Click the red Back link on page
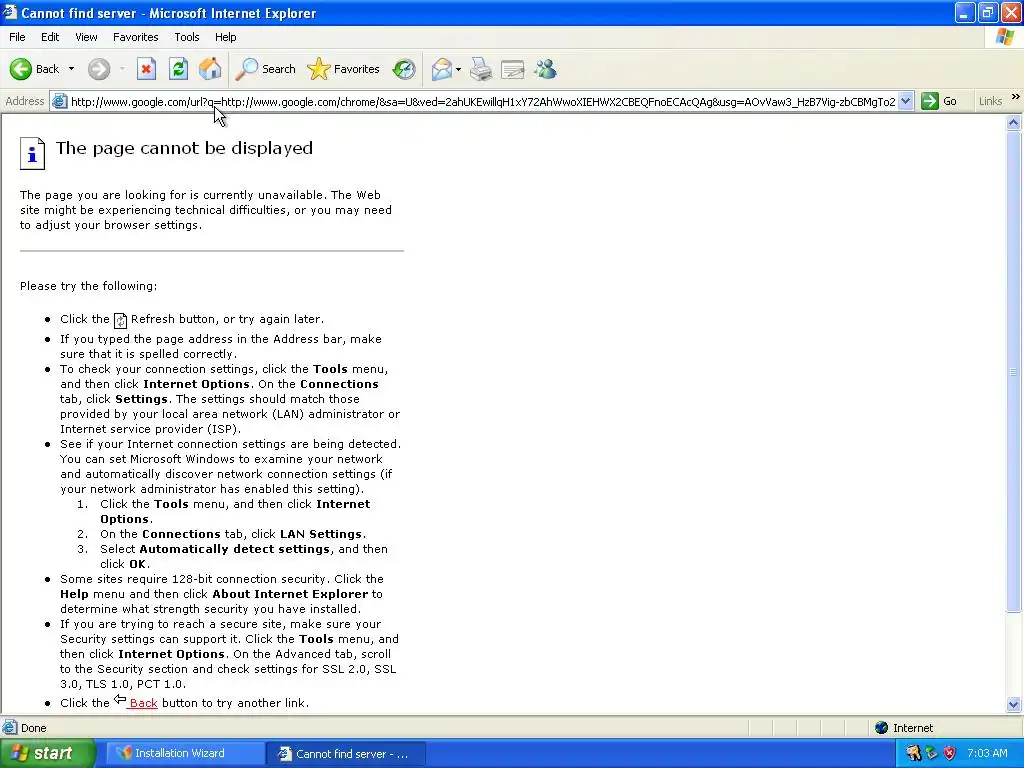1024x768 pixels. click(x=143, y=703)
